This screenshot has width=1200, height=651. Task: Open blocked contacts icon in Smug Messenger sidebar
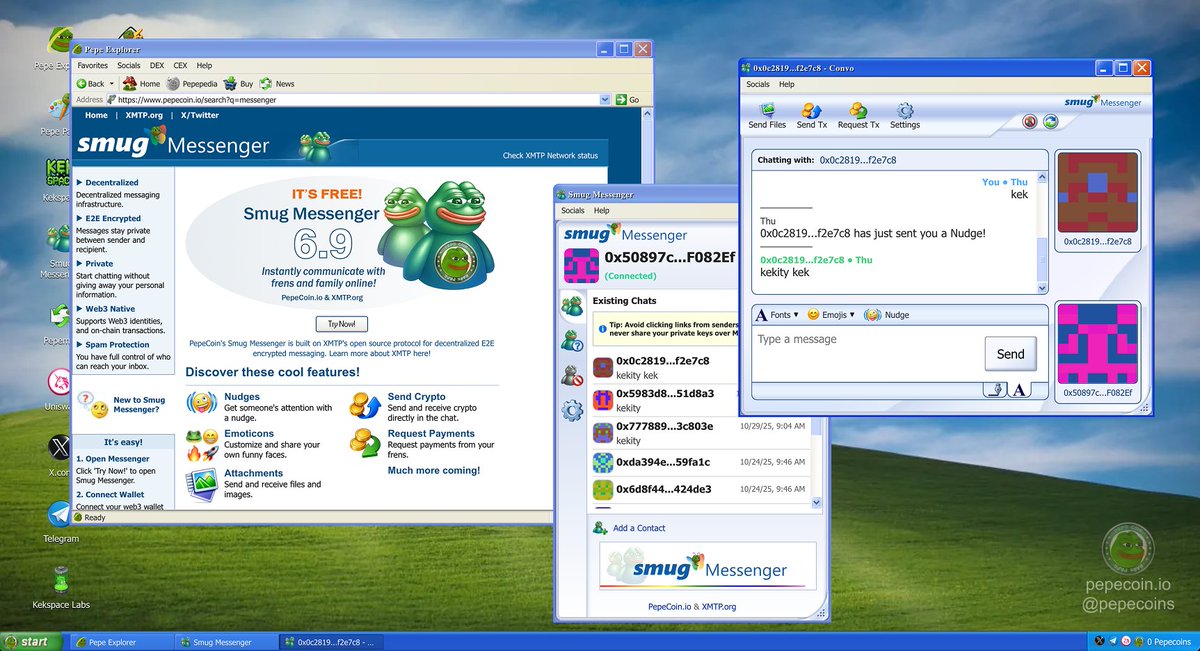click(x=572, y=375)
